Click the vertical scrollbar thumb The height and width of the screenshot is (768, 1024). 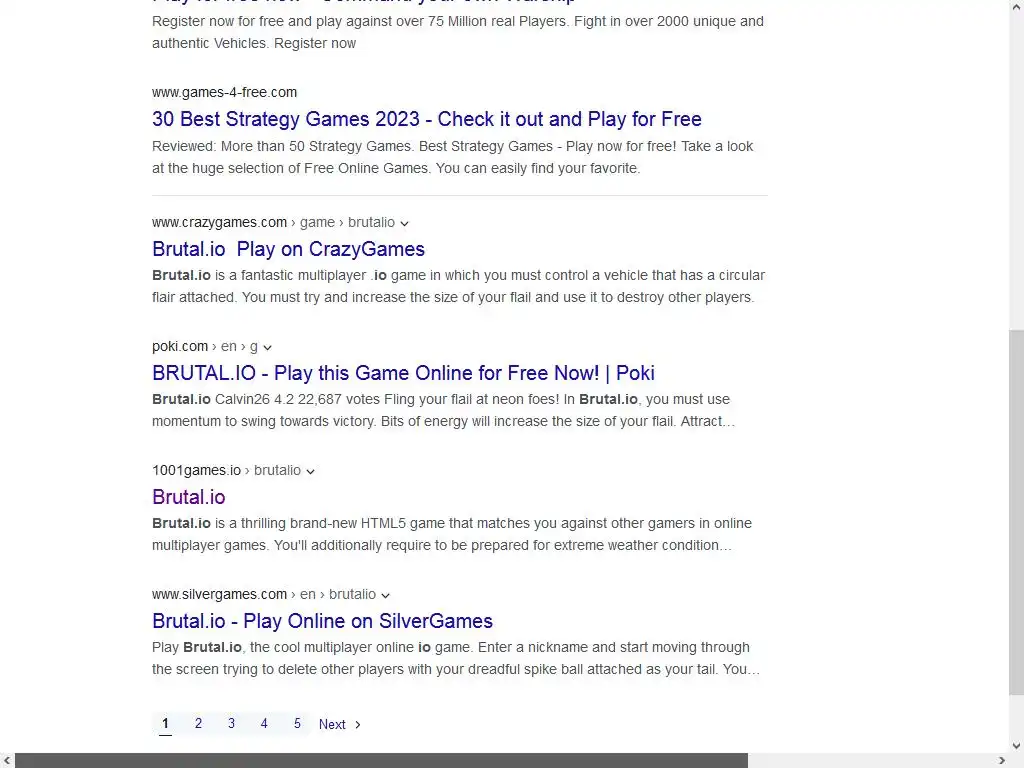[x=1016, y=513]
